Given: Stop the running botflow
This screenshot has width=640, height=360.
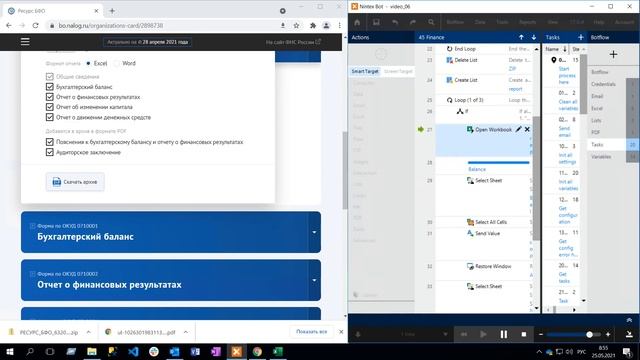Looking at the screenshot, I should [x=524, y=334].
